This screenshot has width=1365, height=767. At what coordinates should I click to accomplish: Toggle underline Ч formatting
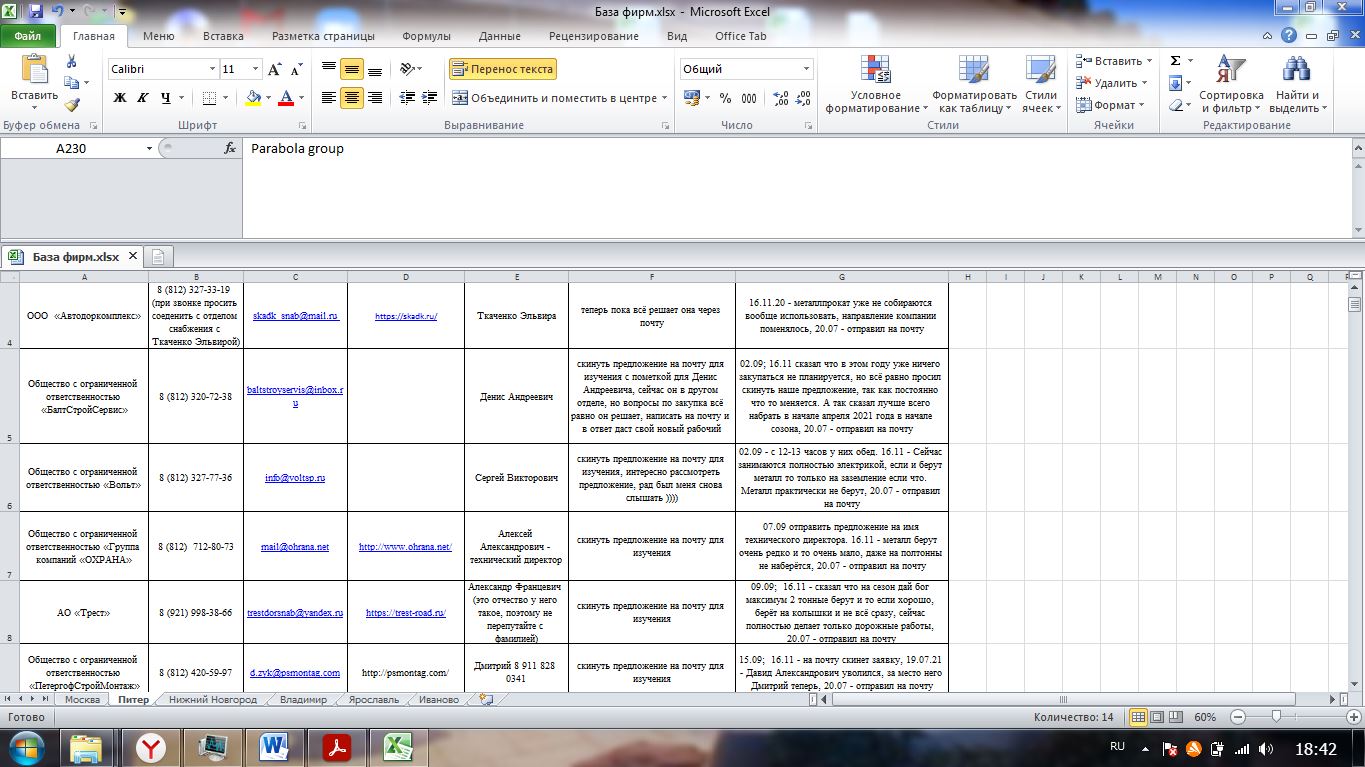(166, 98)
